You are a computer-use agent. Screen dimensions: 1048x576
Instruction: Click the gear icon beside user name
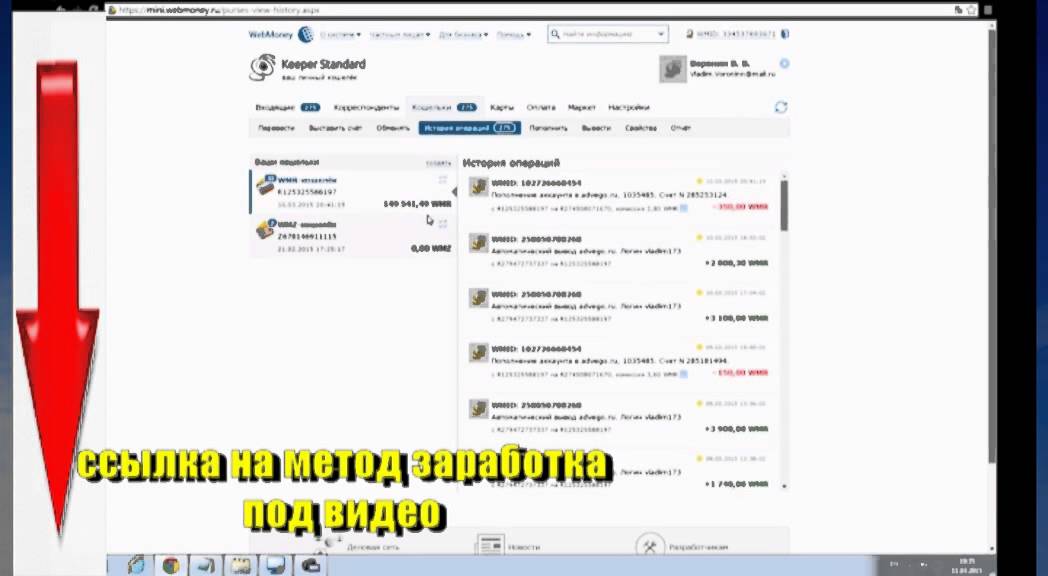point(785,63)
